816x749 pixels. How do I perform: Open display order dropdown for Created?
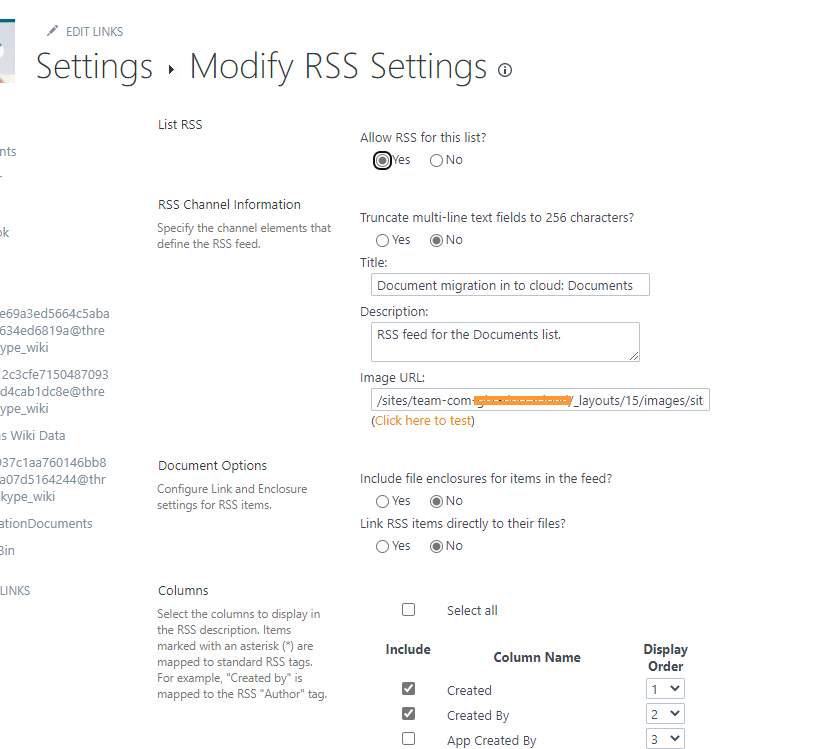(x=665, y=689)
